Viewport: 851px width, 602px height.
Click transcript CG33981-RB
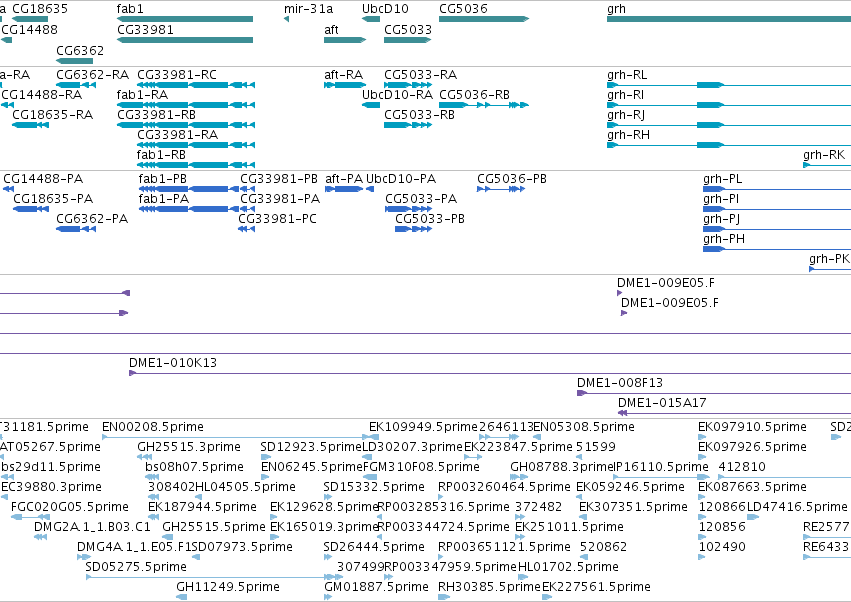pos(186,125)
